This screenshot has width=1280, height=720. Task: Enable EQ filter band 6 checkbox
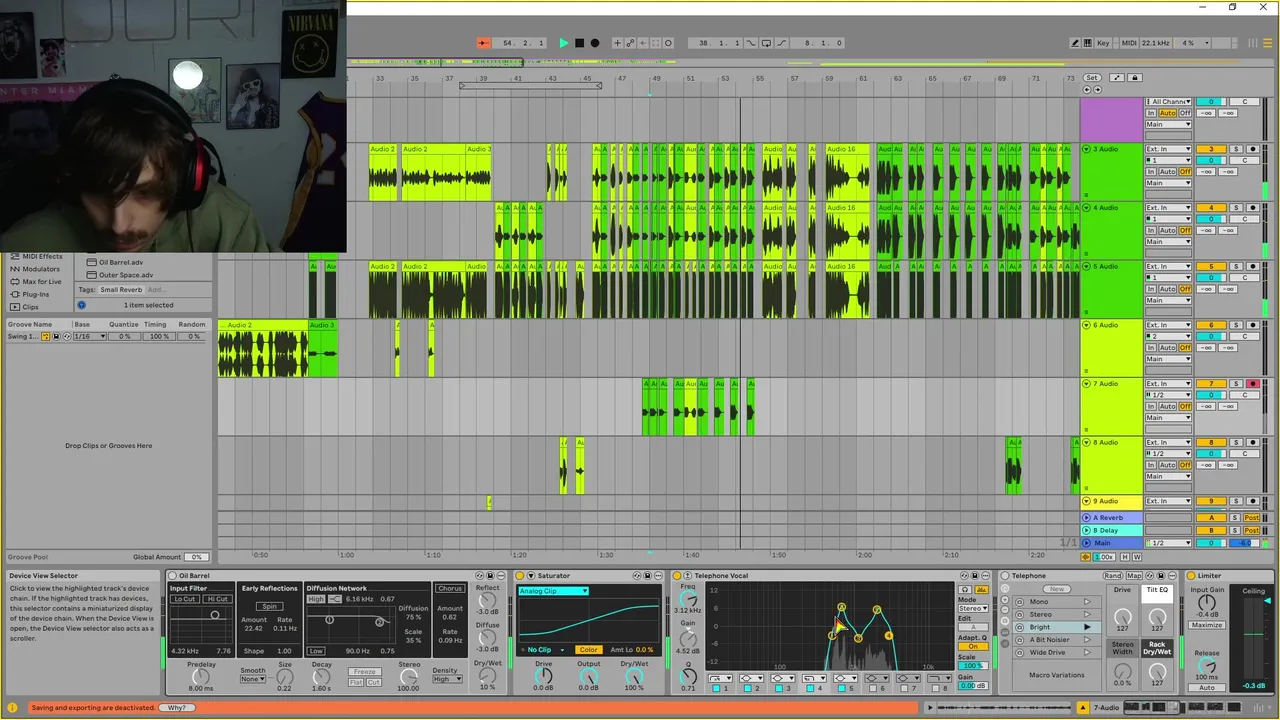click(x=872, y=688)
